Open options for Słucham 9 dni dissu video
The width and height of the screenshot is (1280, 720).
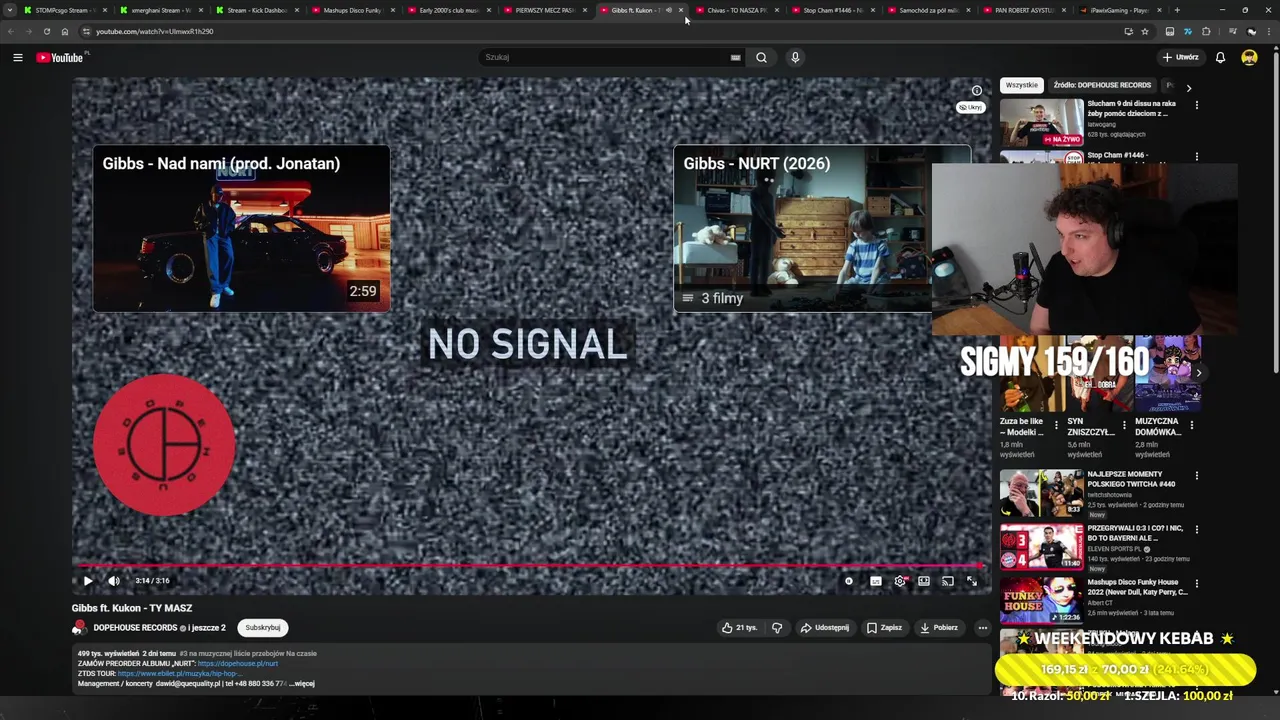point(1196,105)
